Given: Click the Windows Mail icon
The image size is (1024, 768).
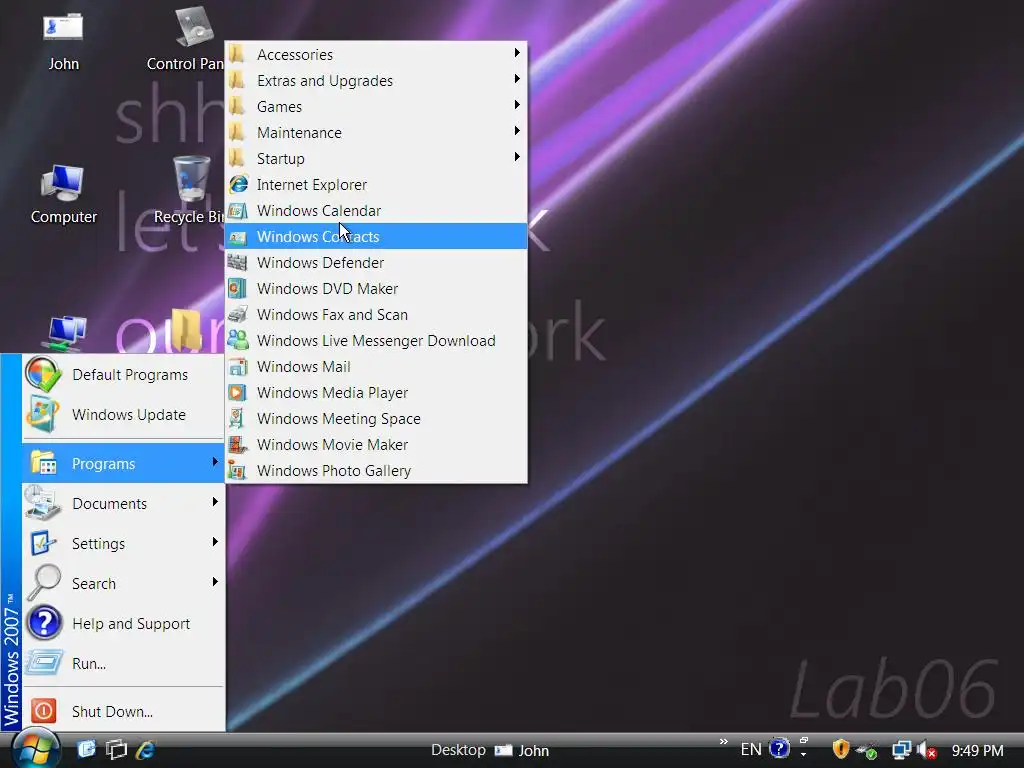Looking at the screenshot, I should [238, 366].
